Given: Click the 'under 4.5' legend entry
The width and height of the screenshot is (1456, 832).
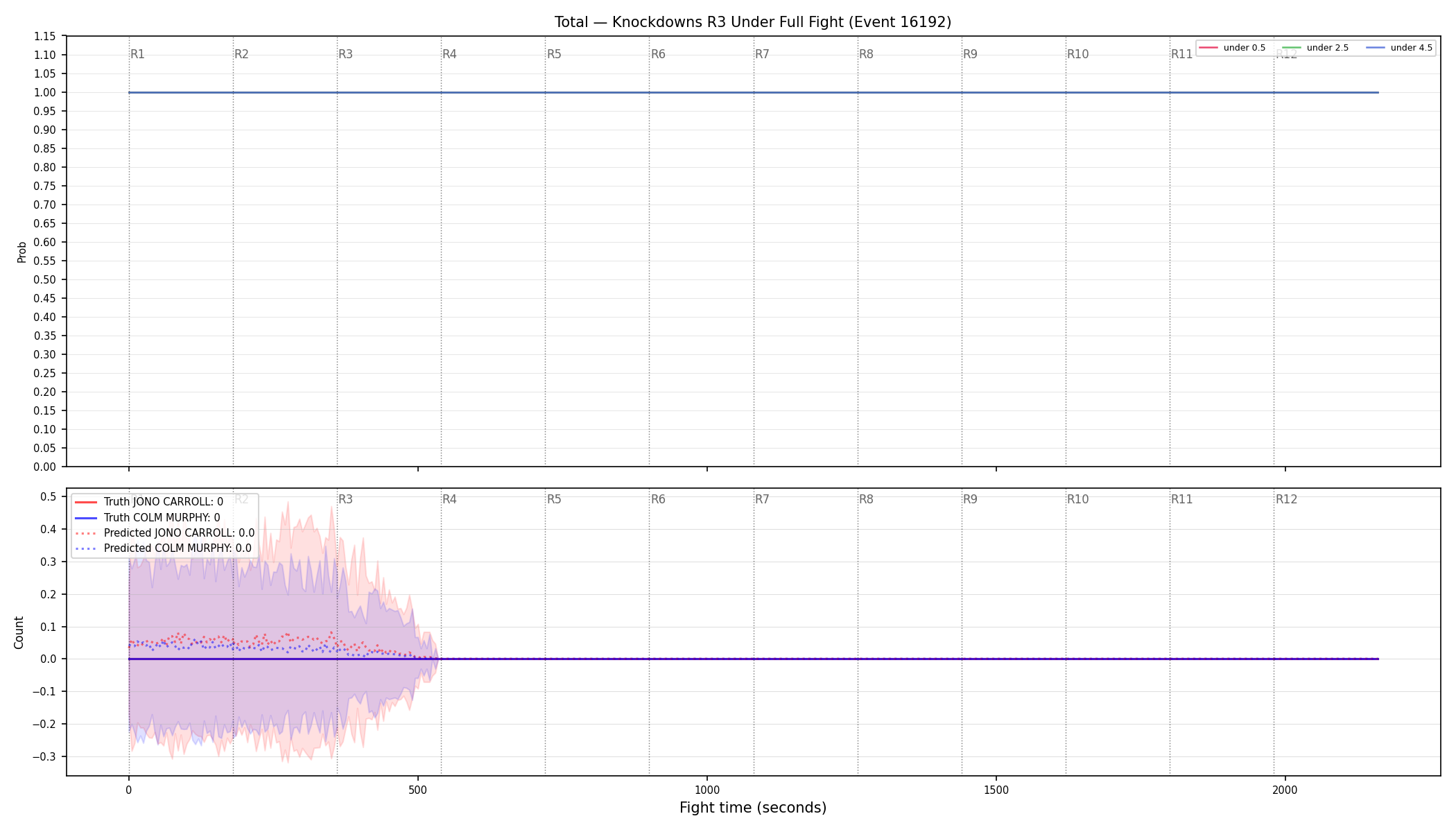Looking at the screenshot, I should (x=1399, y=48).
